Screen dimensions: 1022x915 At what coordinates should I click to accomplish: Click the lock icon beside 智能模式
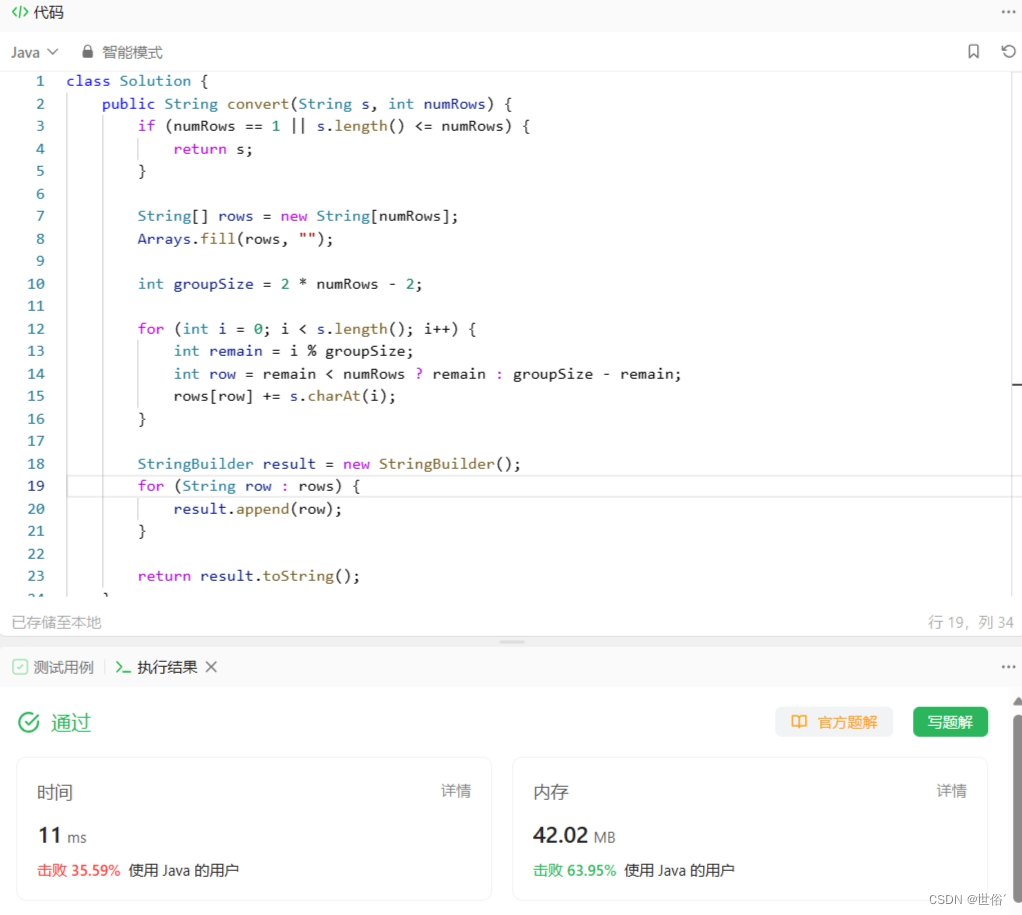click(87, 51)
